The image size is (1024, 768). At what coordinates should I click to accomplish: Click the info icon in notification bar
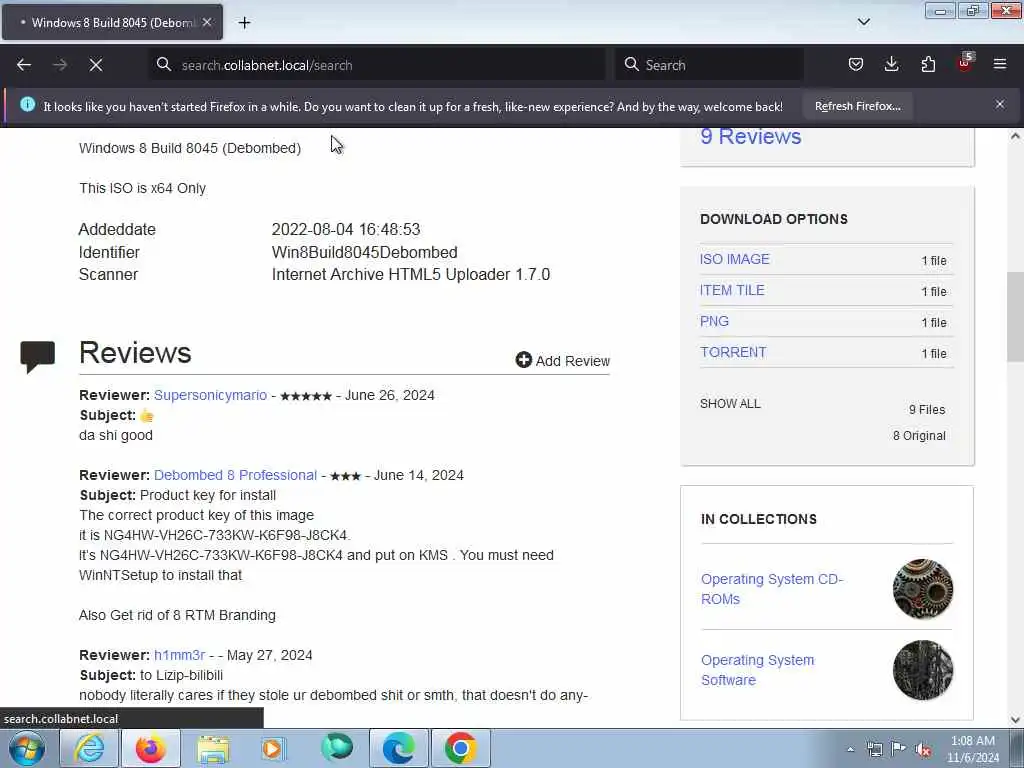pyautogui.click(x=27, y=104)
